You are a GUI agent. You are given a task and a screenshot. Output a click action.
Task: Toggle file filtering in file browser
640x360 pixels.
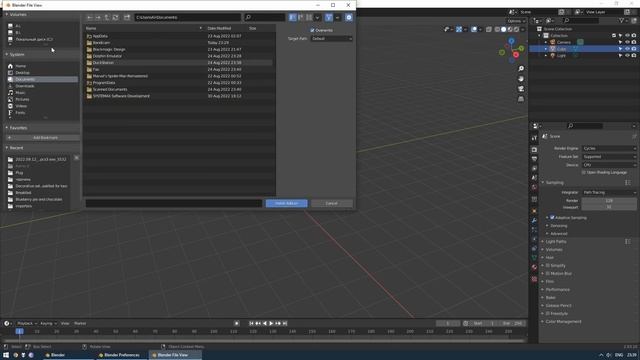pyautogui.click(x=329, y=18)
